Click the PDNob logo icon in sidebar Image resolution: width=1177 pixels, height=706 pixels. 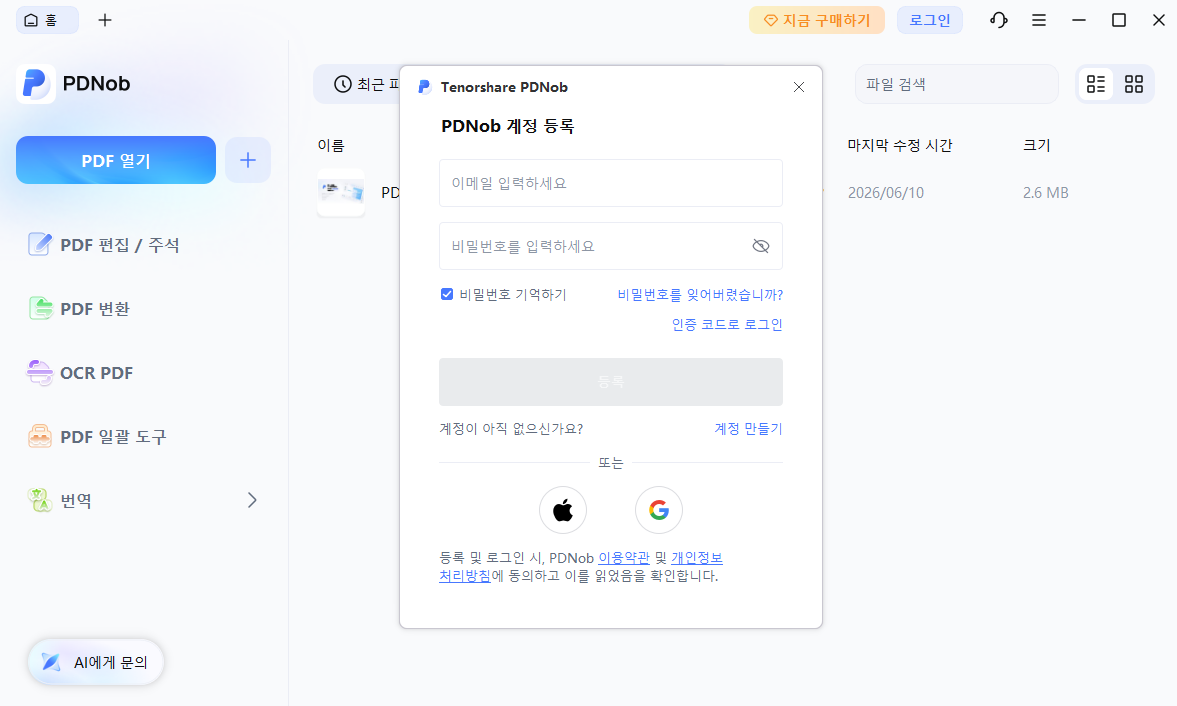coord(35,83)
